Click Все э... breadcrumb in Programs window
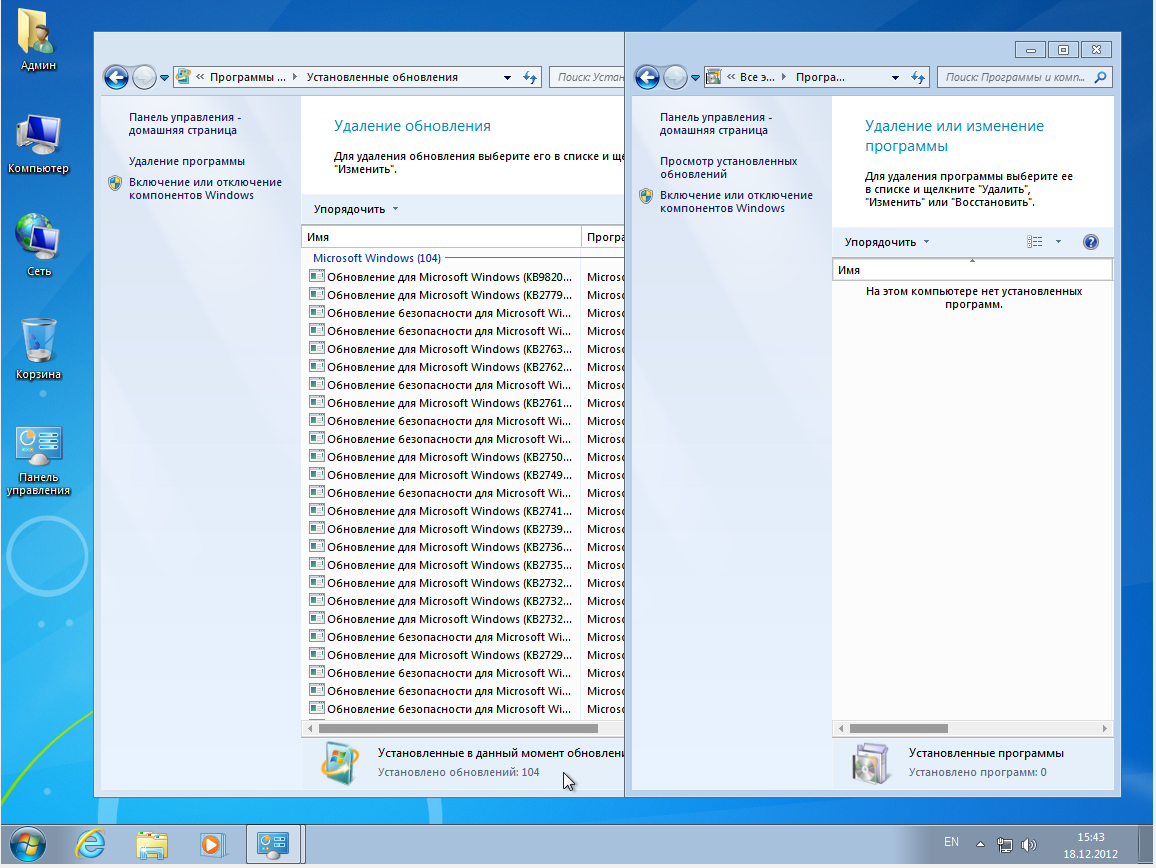Viewport: 1156px width, 868px height. [757, 77]
